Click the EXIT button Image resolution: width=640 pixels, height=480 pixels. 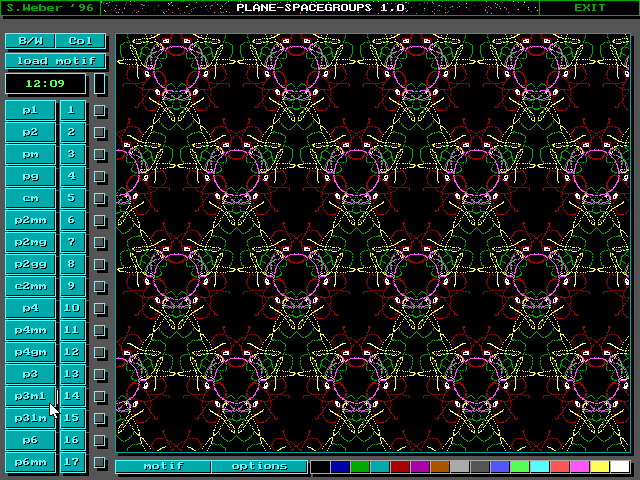(589, 8)
